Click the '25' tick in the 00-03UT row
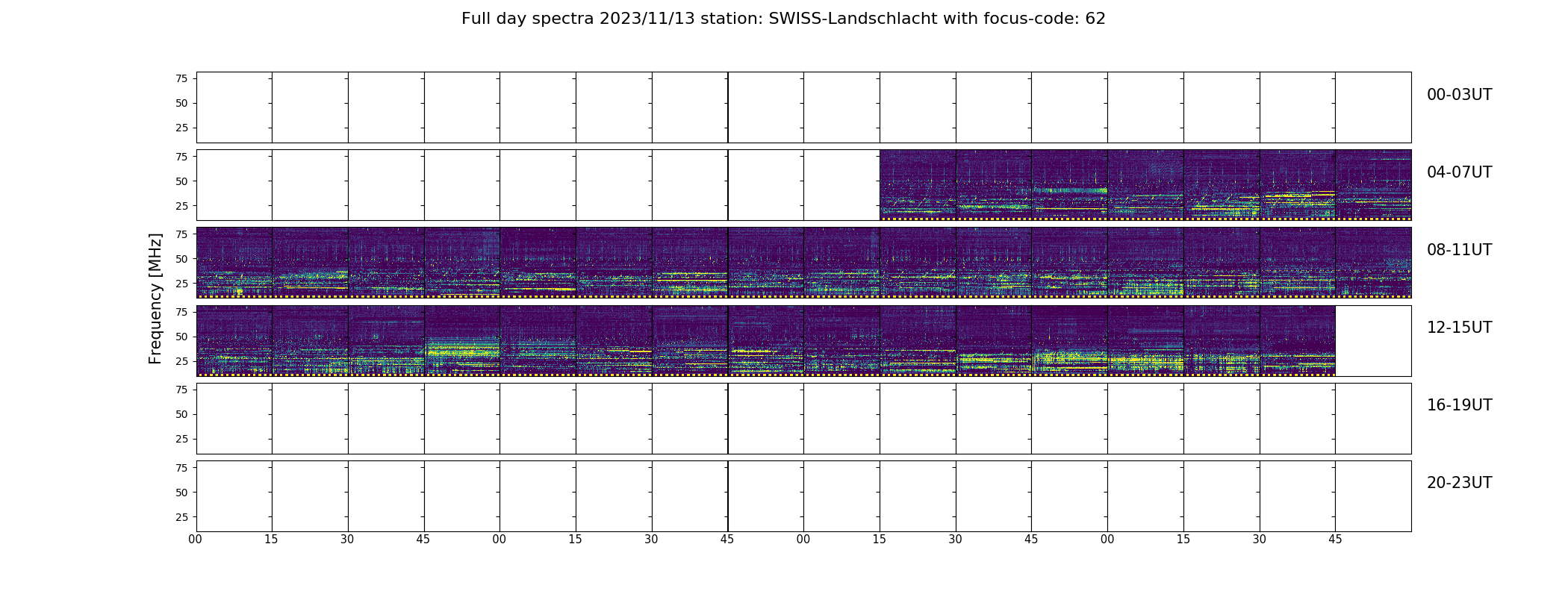 (x=181, y=128)
